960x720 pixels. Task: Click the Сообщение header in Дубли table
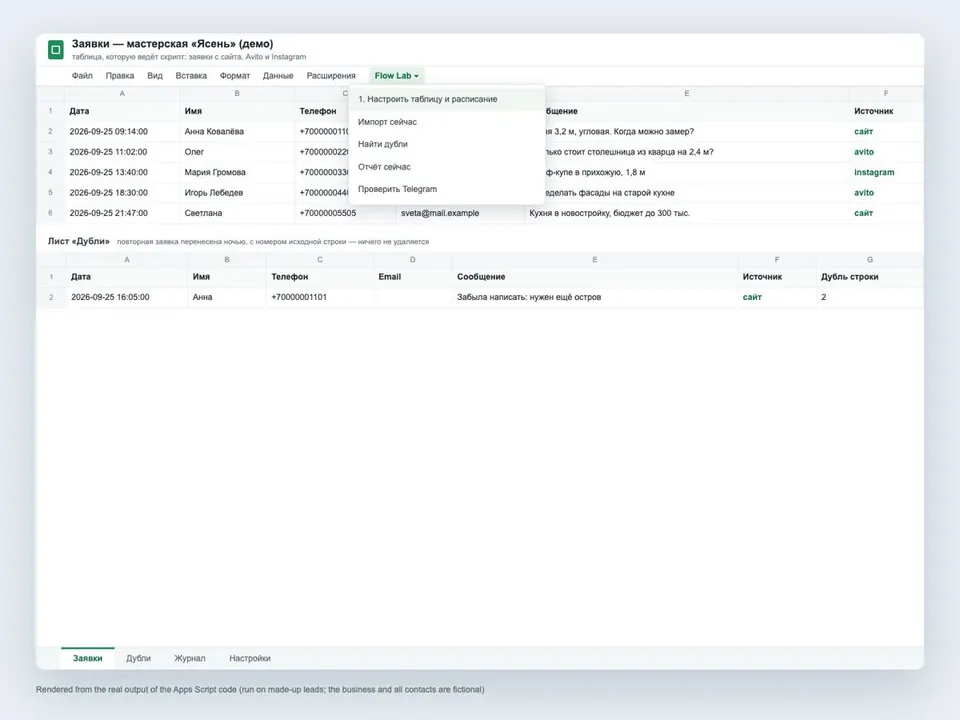[594, 277]
